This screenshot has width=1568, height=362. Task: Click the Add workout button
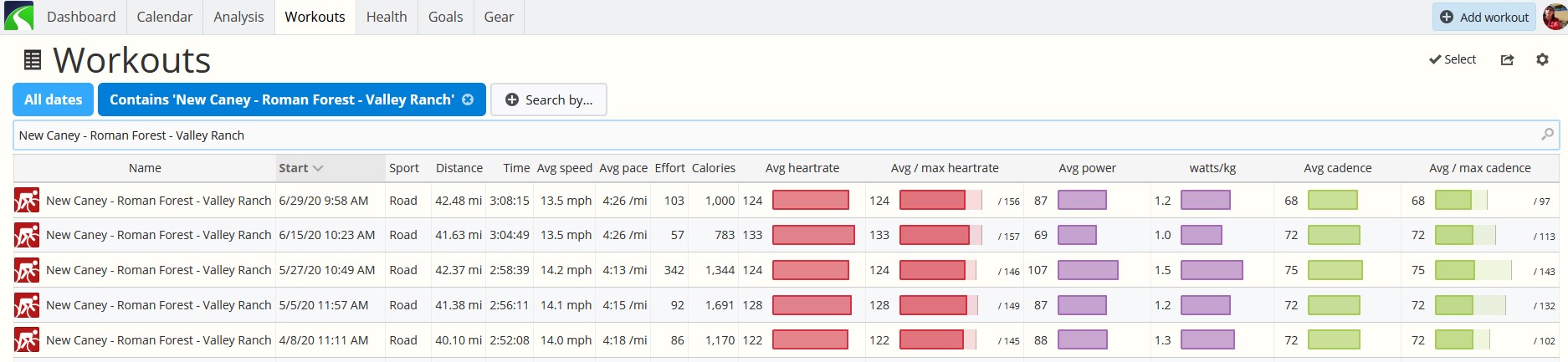tap(1484, 17)
